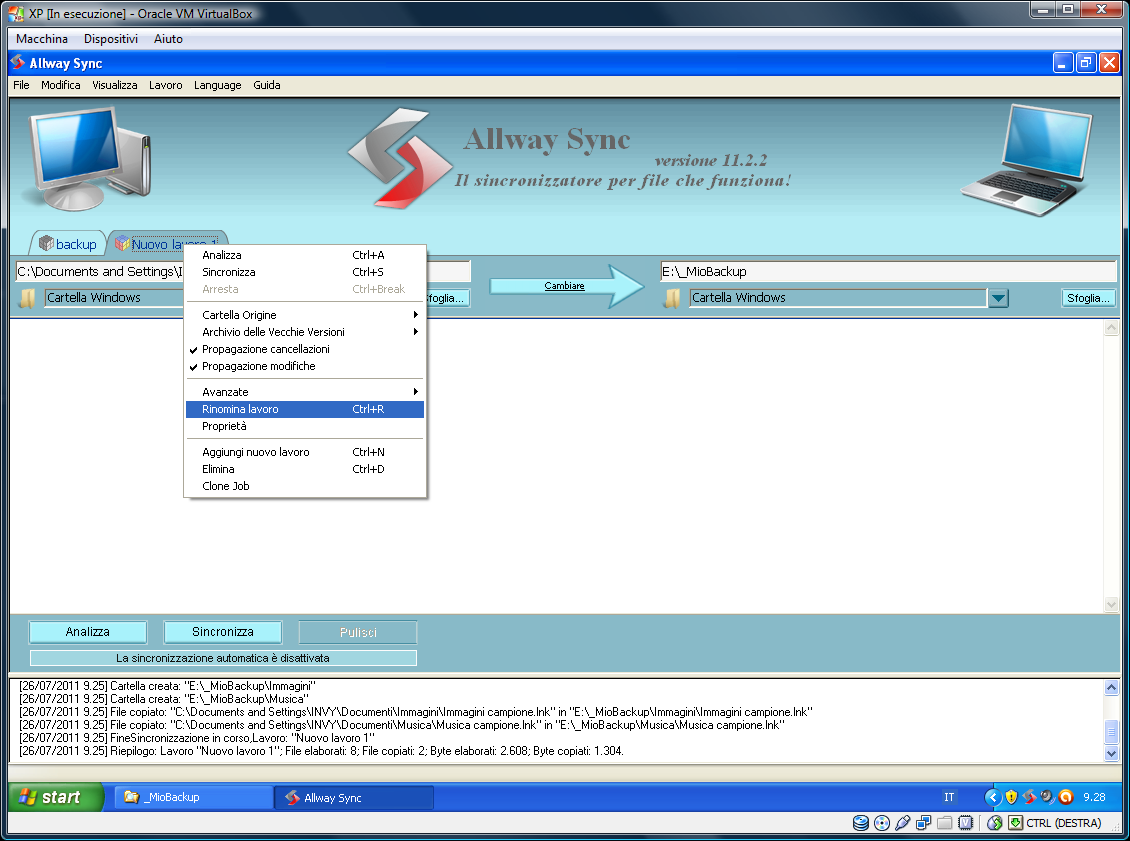Click the right Sfoglia... button

coord(1088,298)
